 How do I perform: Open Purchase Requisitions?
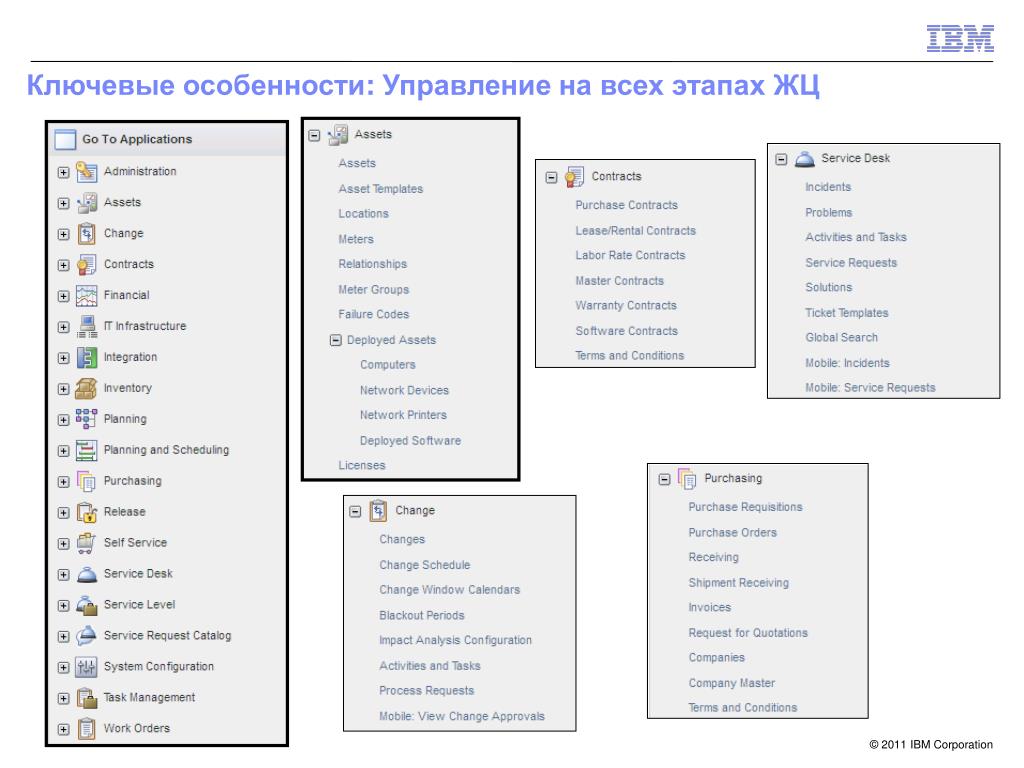tap(745, 507)
